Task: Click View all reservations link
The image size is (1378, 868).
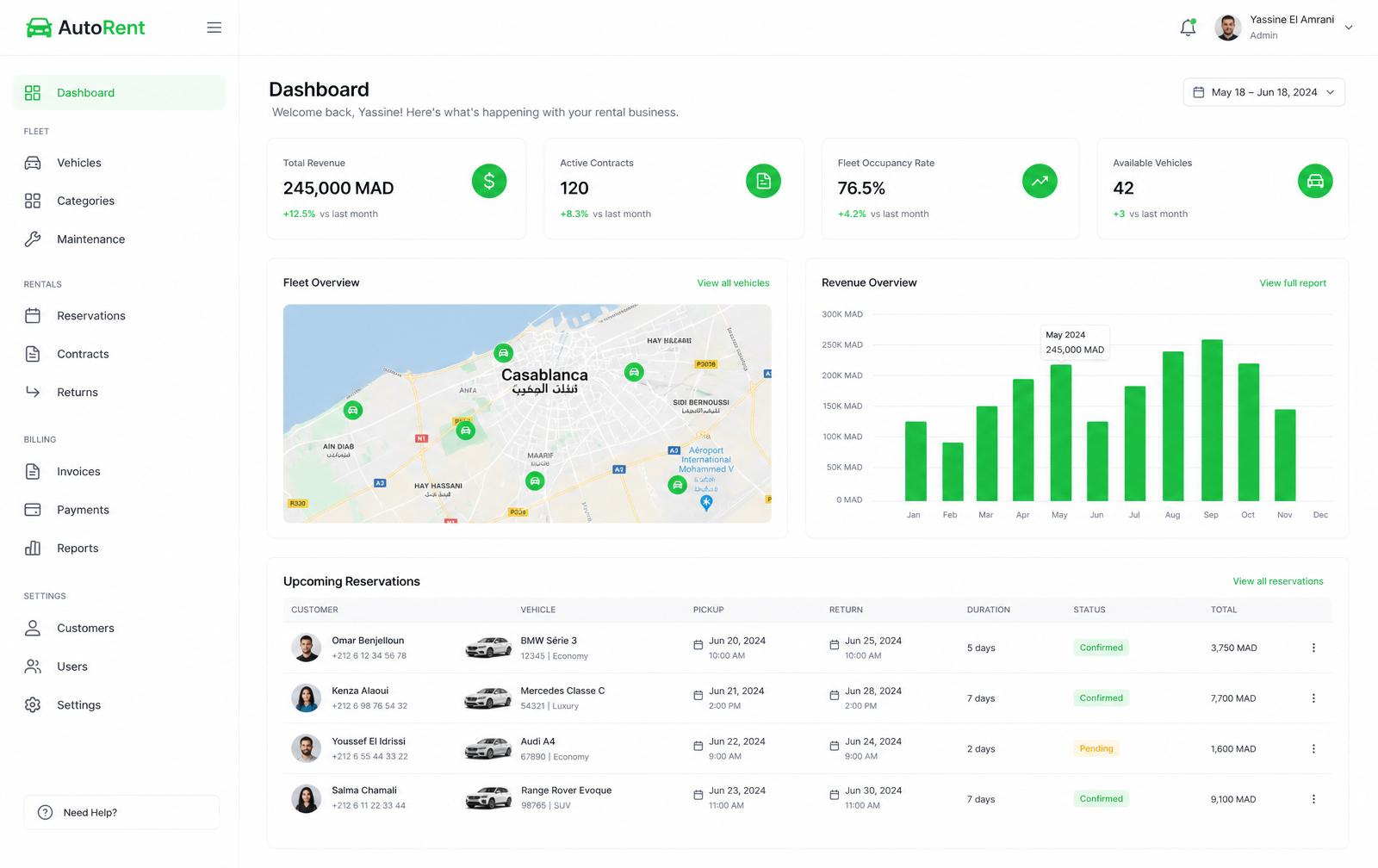Action: click(1278, 581)
